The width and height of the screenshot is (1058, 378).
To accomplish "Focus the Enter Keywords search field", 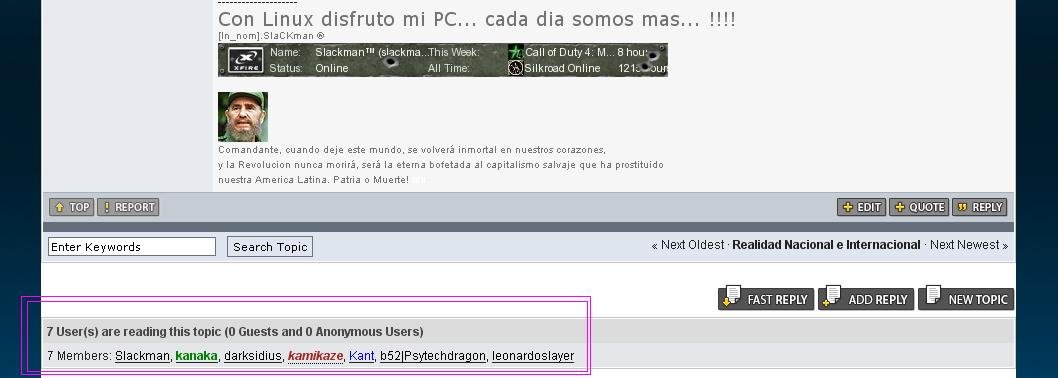I will coord(132,246).
